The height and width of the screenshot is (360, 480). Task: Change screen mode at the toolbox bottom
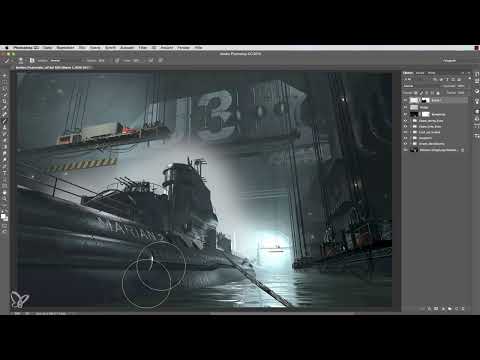point(4,231)
